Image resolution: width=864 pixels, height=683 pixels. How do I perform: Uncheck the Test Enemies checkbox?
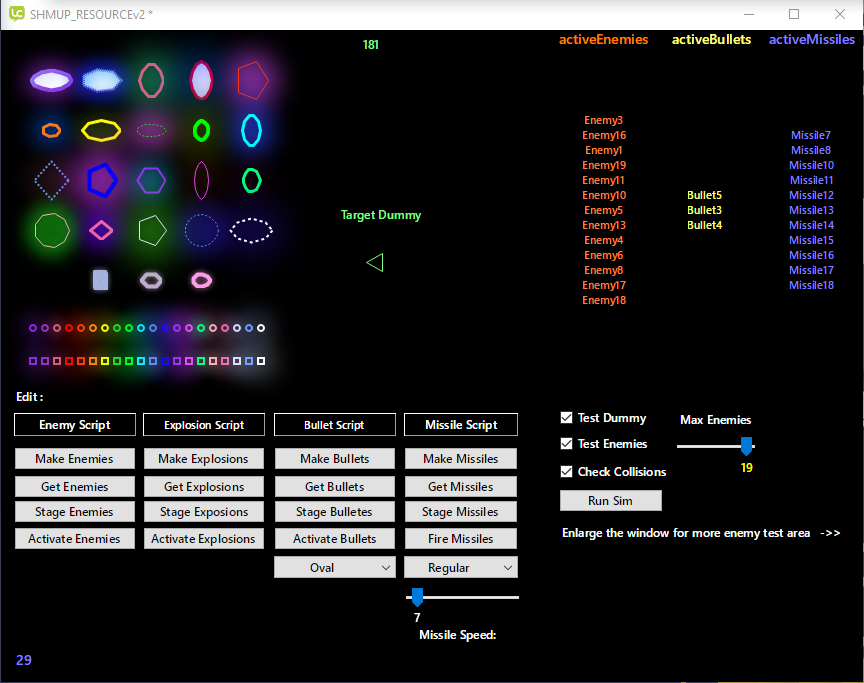567,444
